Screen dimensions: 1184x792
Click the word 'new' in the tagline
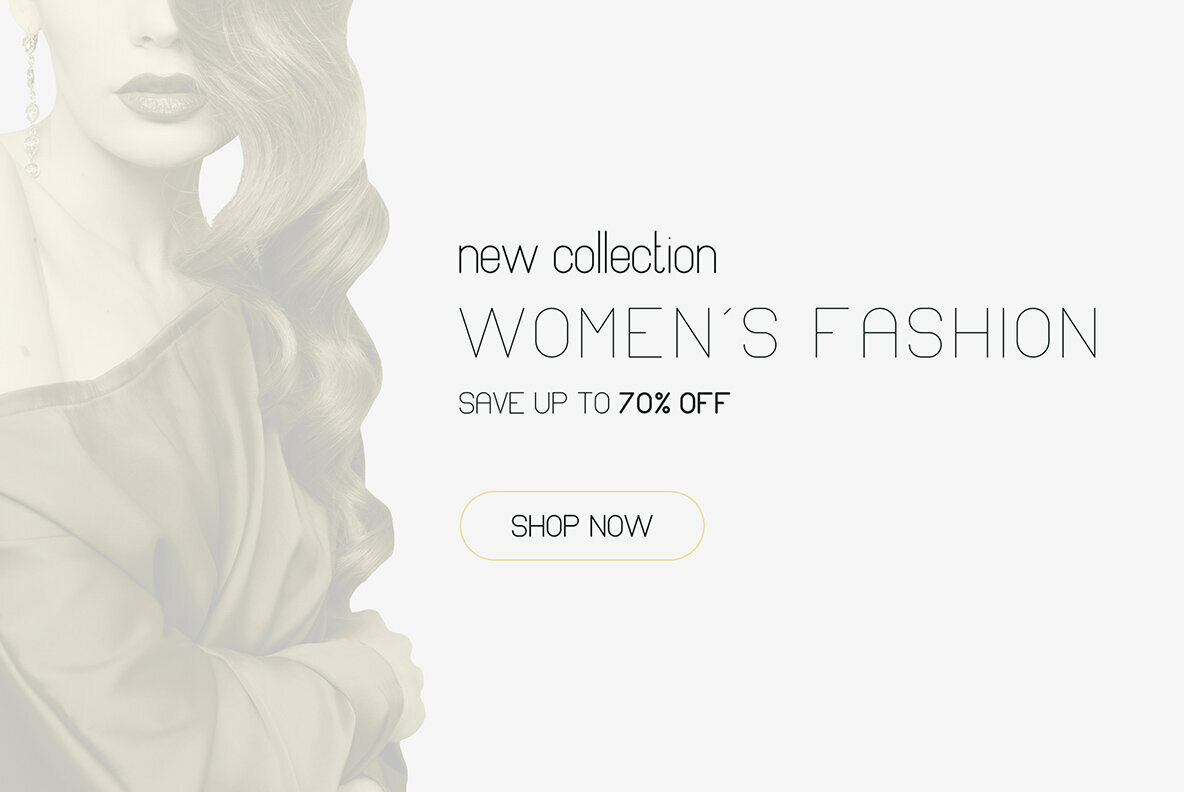coord(498,259)
